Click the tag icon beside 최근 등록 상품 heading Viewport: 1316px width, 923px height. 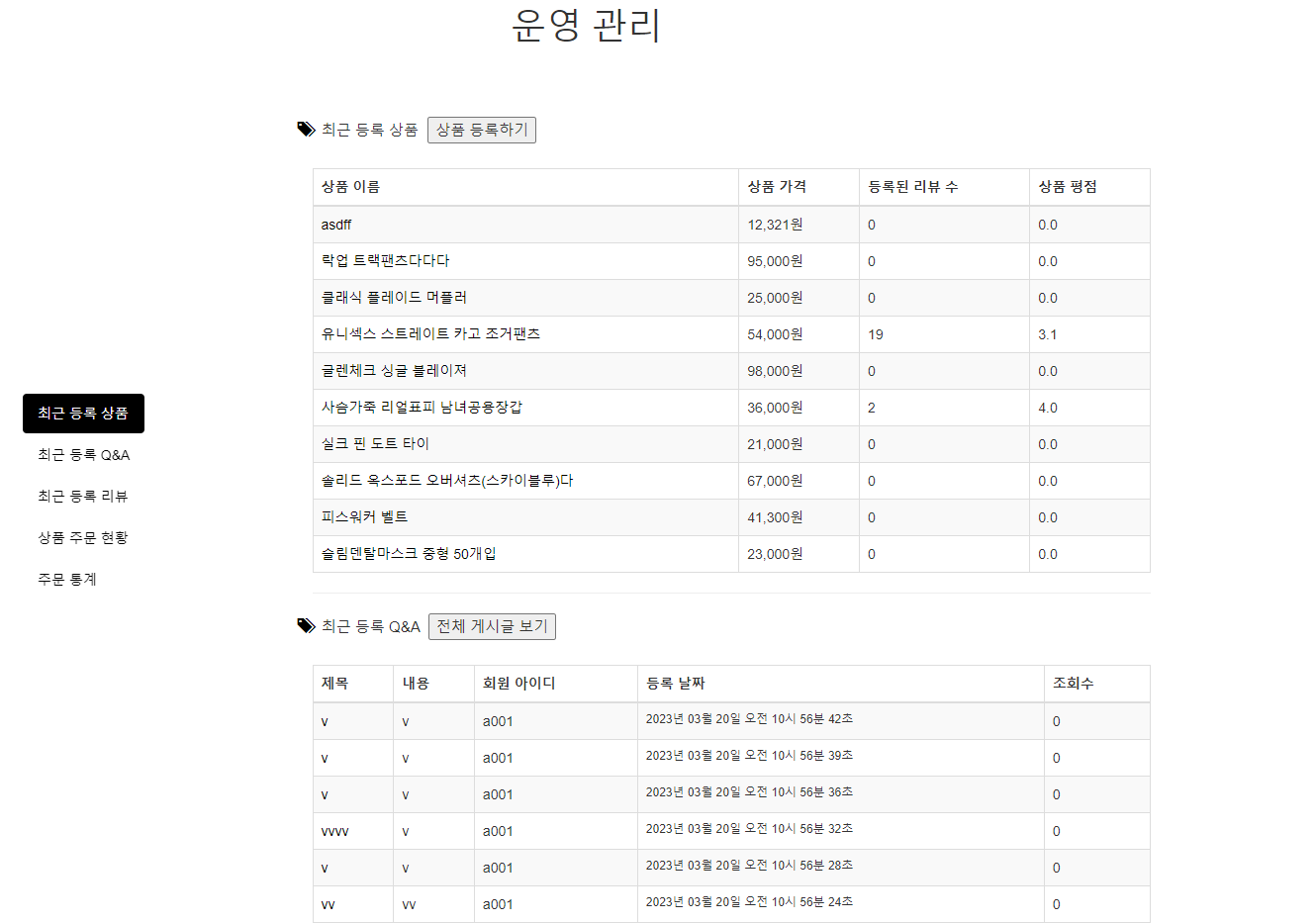coord(303,129)
